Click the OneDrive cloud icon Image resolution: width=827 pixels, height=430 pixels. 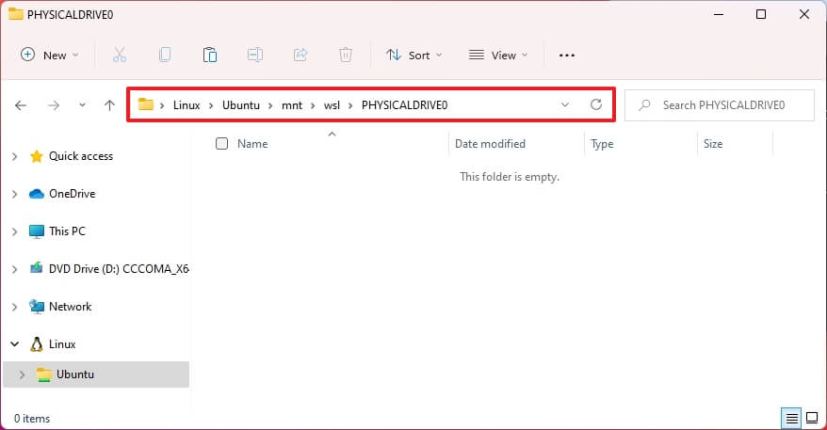pos(36,194)
